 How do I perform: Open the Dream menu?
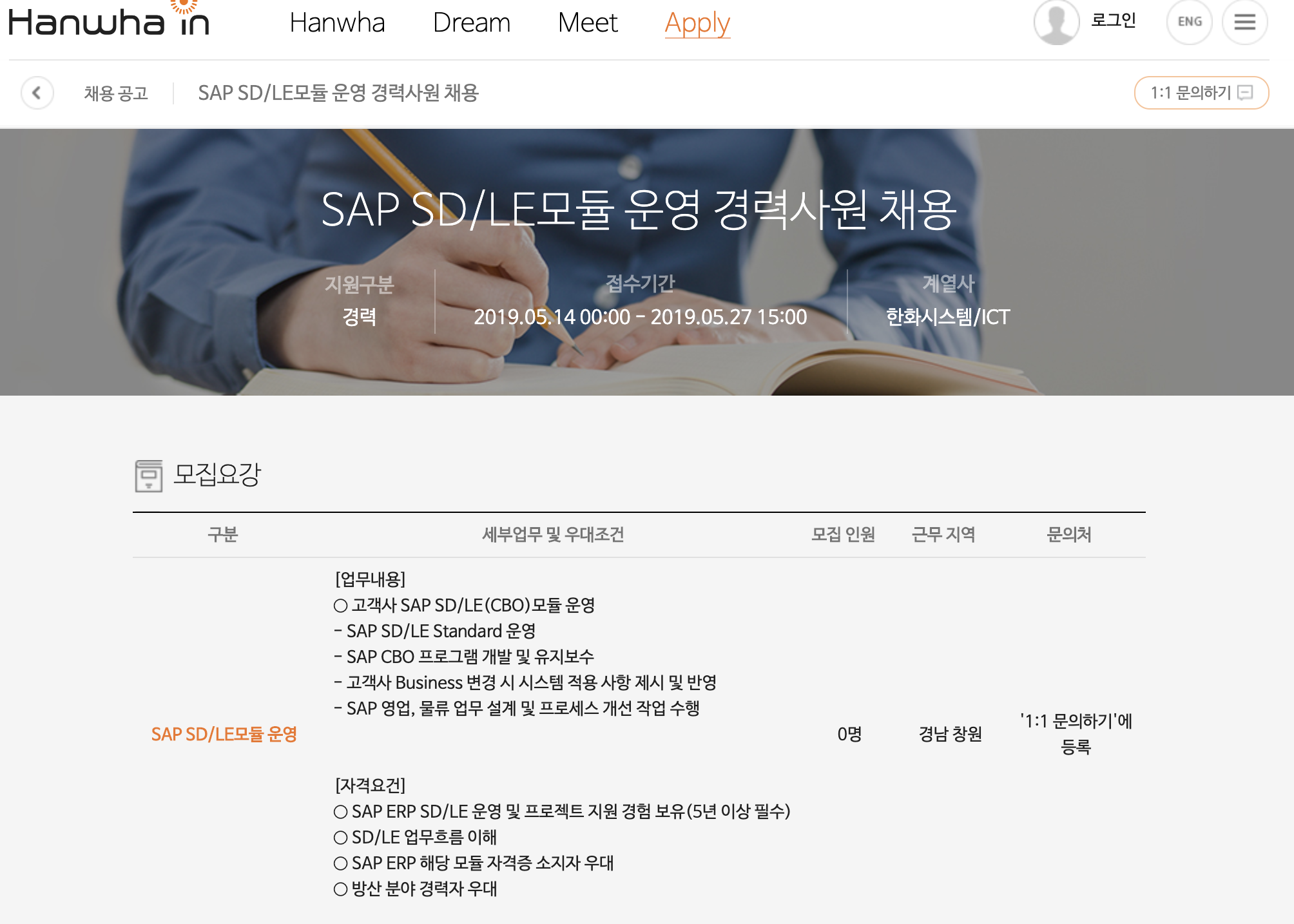(x=471, y=23)
